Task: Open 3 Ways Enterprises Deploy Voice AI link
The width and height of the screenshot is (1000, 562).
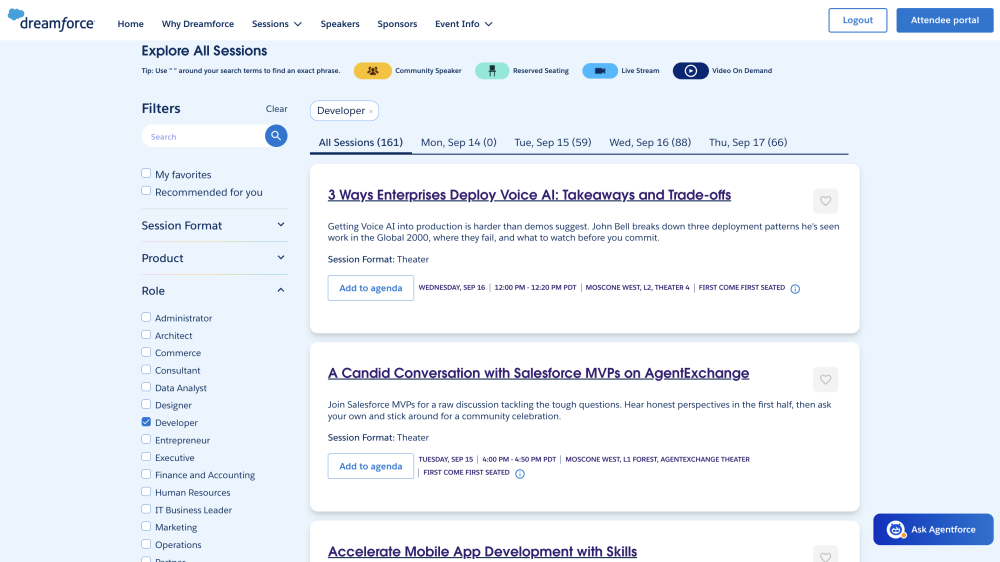Action: tap(529, 195)
